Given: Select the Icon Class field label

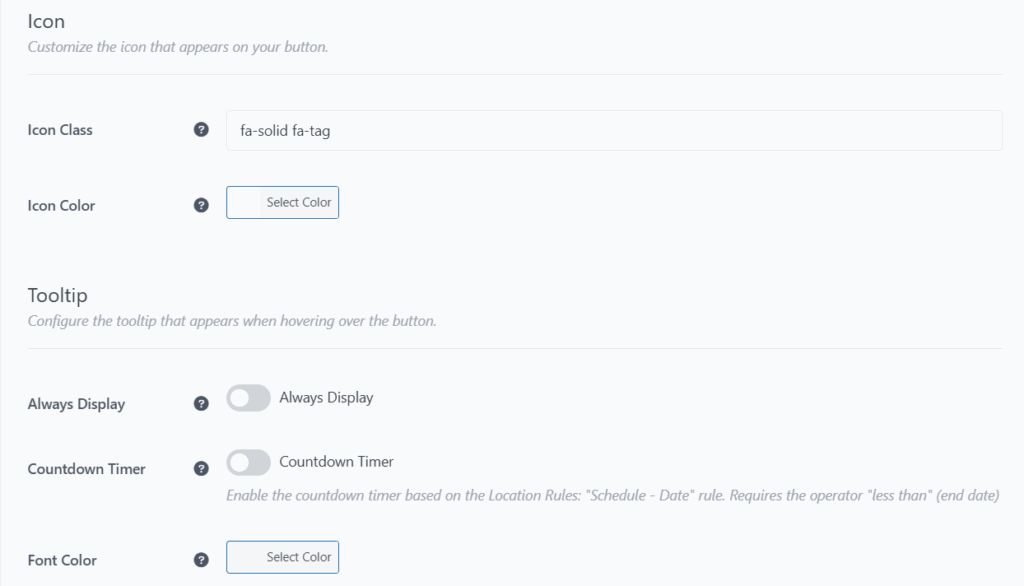Looking at the screenshot, I should [60, 129].
